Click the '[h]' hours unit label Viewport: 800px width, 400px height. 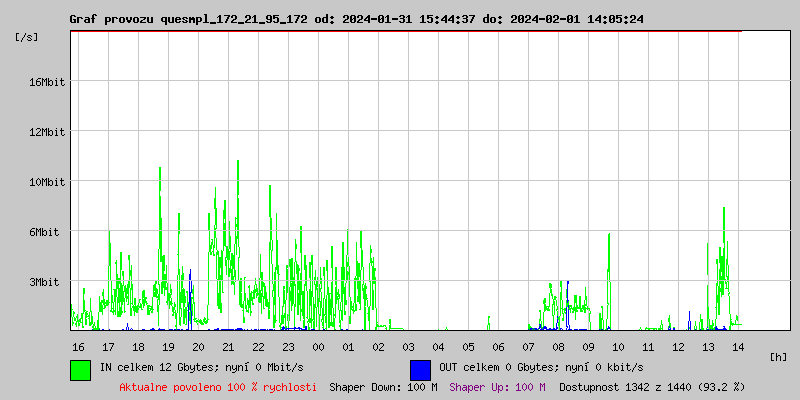point(778,357)
